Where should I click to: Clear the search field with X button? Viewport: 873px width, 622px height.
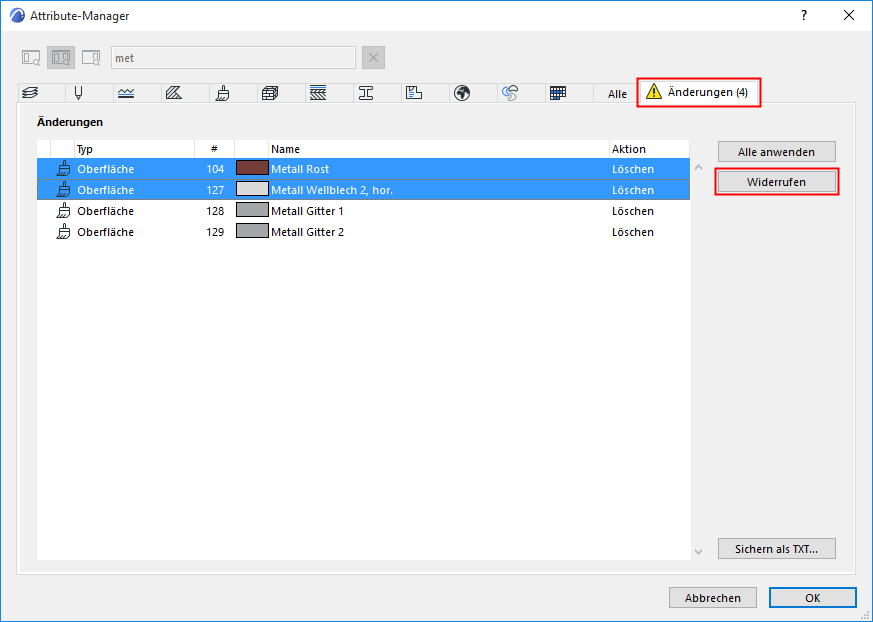[374, 58]
